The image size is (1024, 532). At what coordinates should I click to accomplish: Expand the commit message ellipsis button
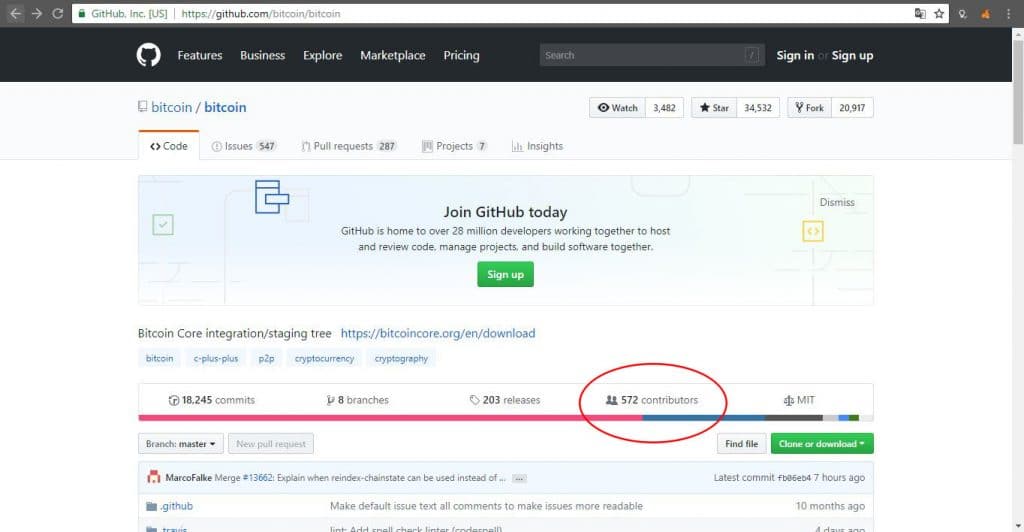tap(519, 478)
